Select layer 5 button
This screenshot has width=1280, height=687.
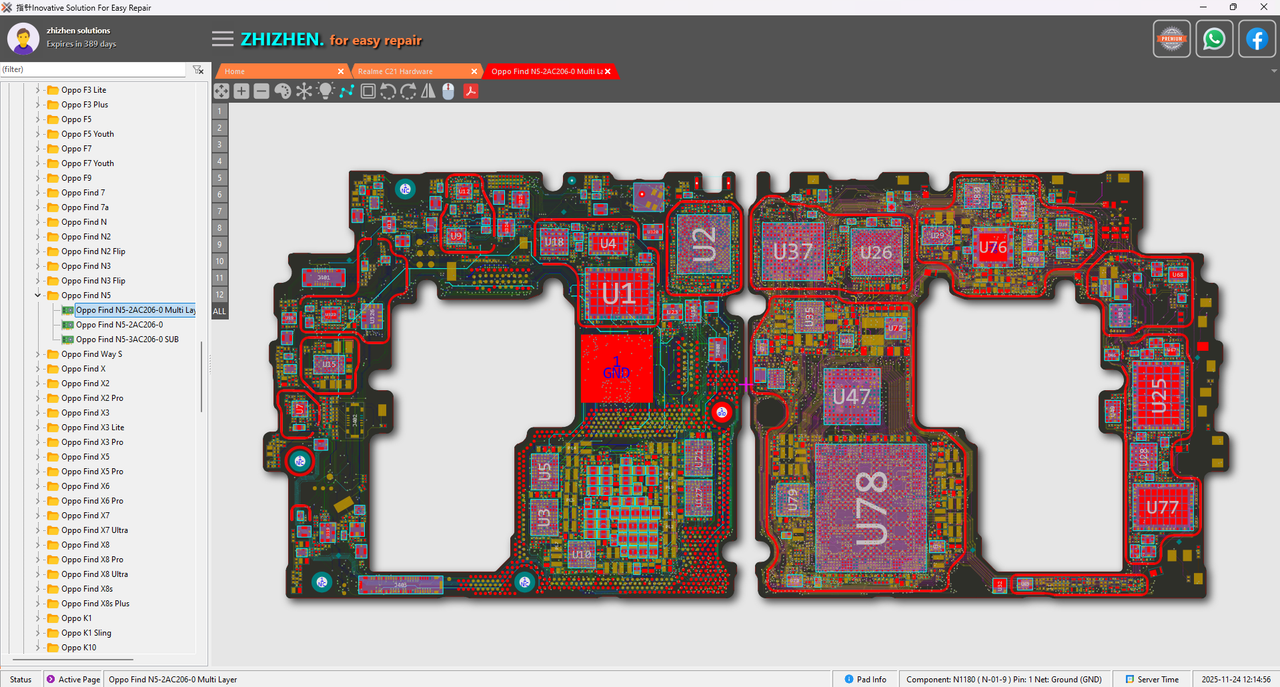pyautogui.click(x=220, y=177)
